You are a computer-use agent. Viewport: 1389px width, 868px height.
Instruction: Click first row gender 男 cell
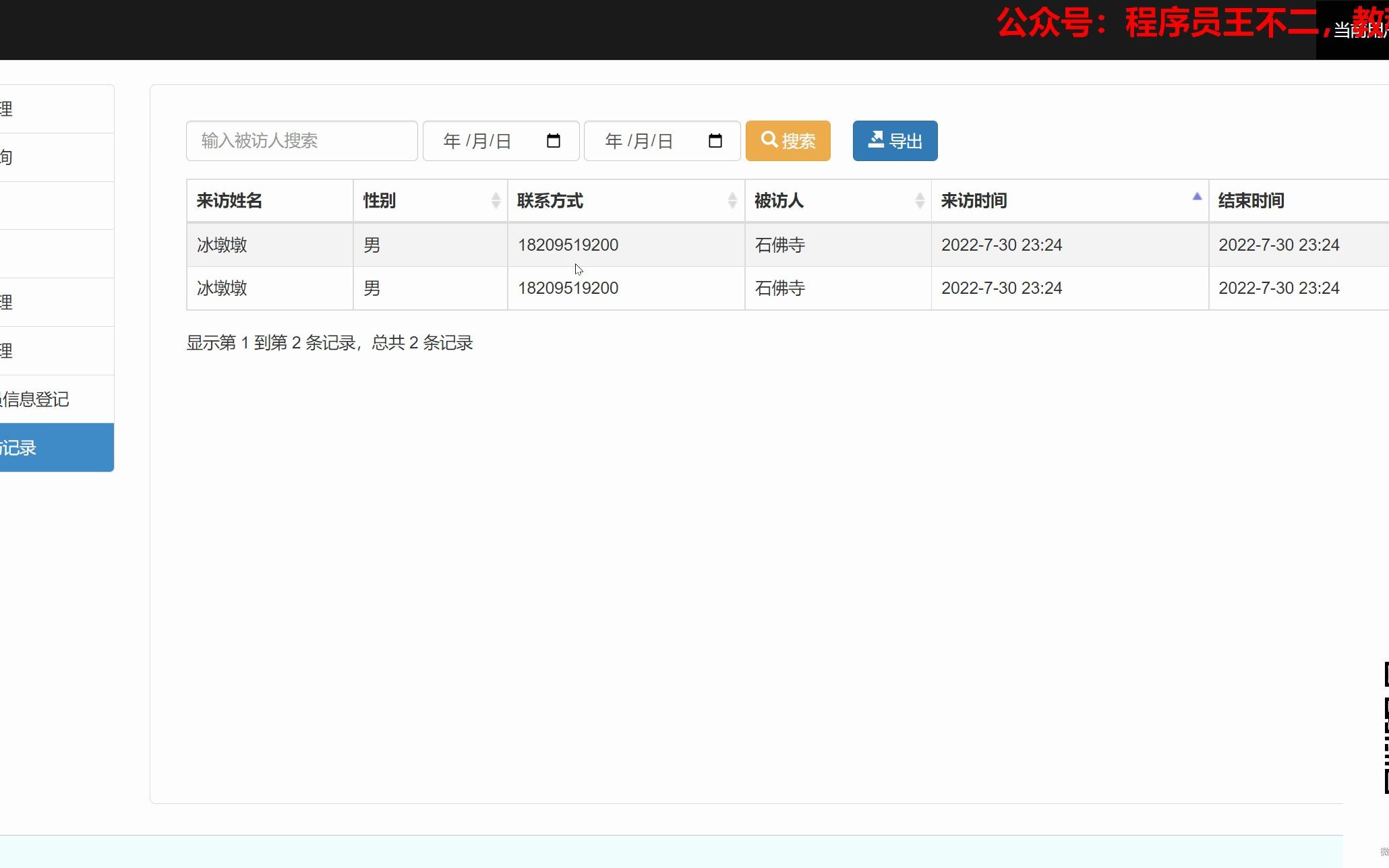click(x=430, y=245)
